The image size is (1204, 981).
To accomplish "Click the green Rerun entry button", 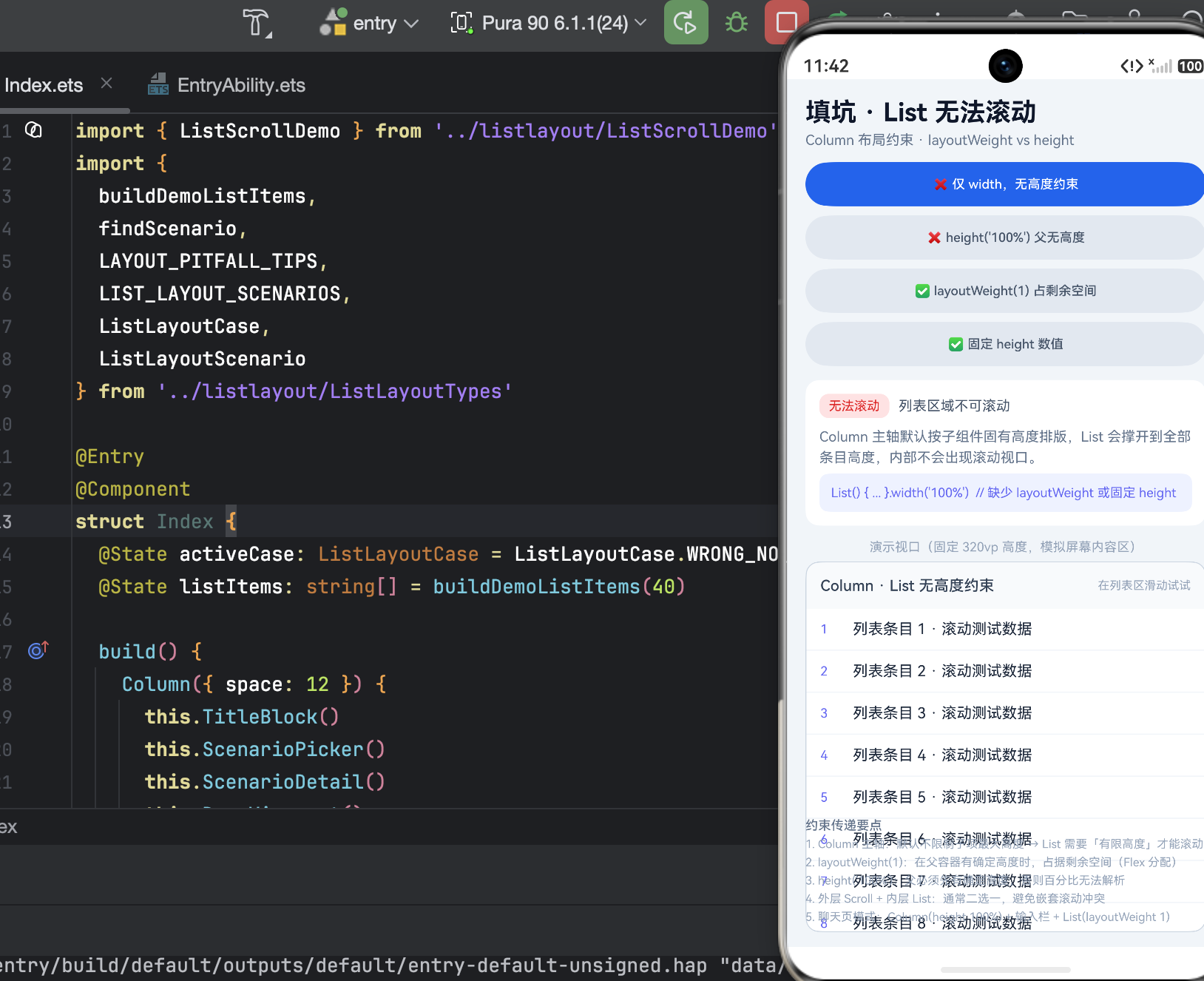I will (x=686, y=23).
